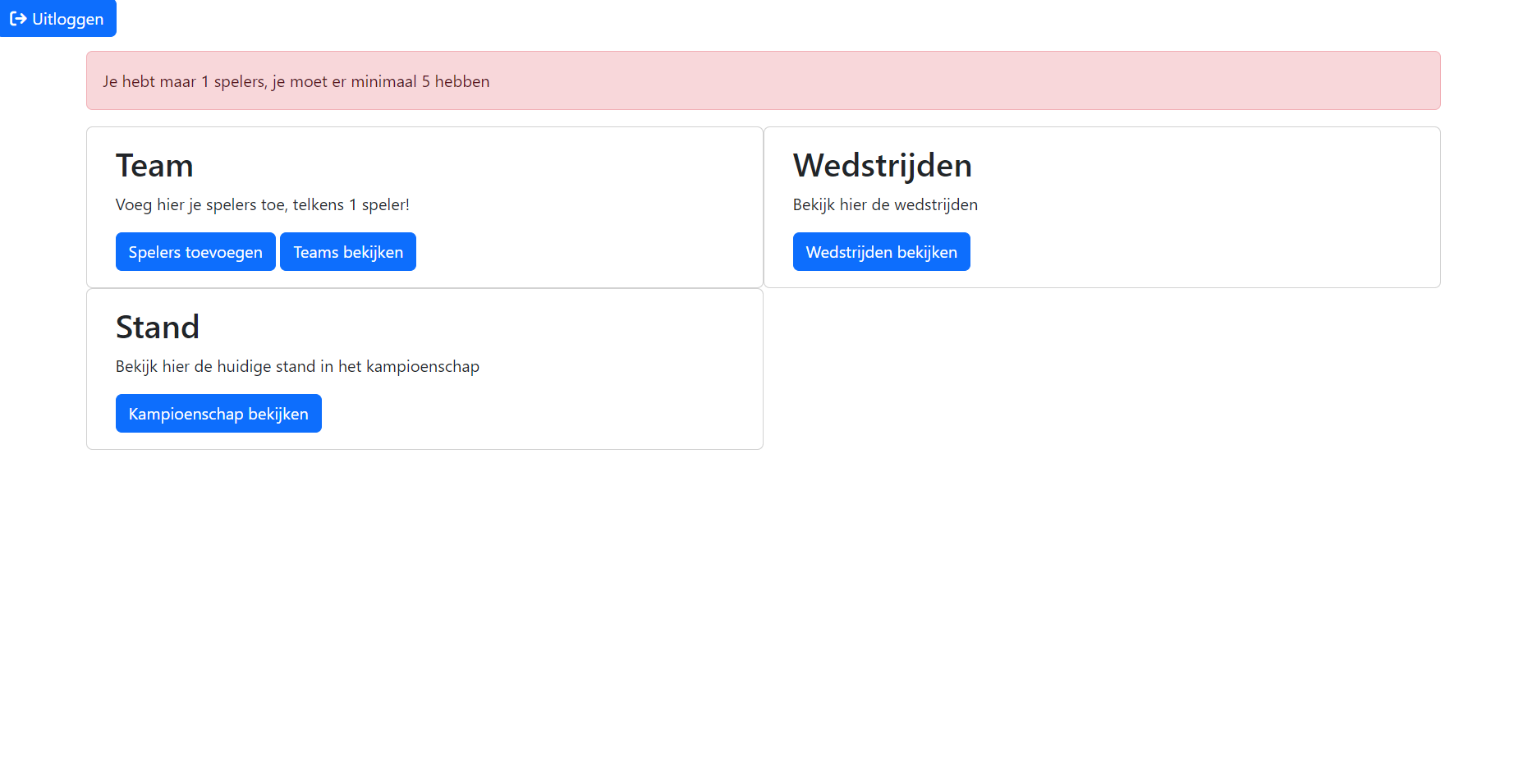Screen dimensions: 1523x784
Task: Click blank area right of the Stand card
Action: pyautogui.click(x=1100, y=369)
